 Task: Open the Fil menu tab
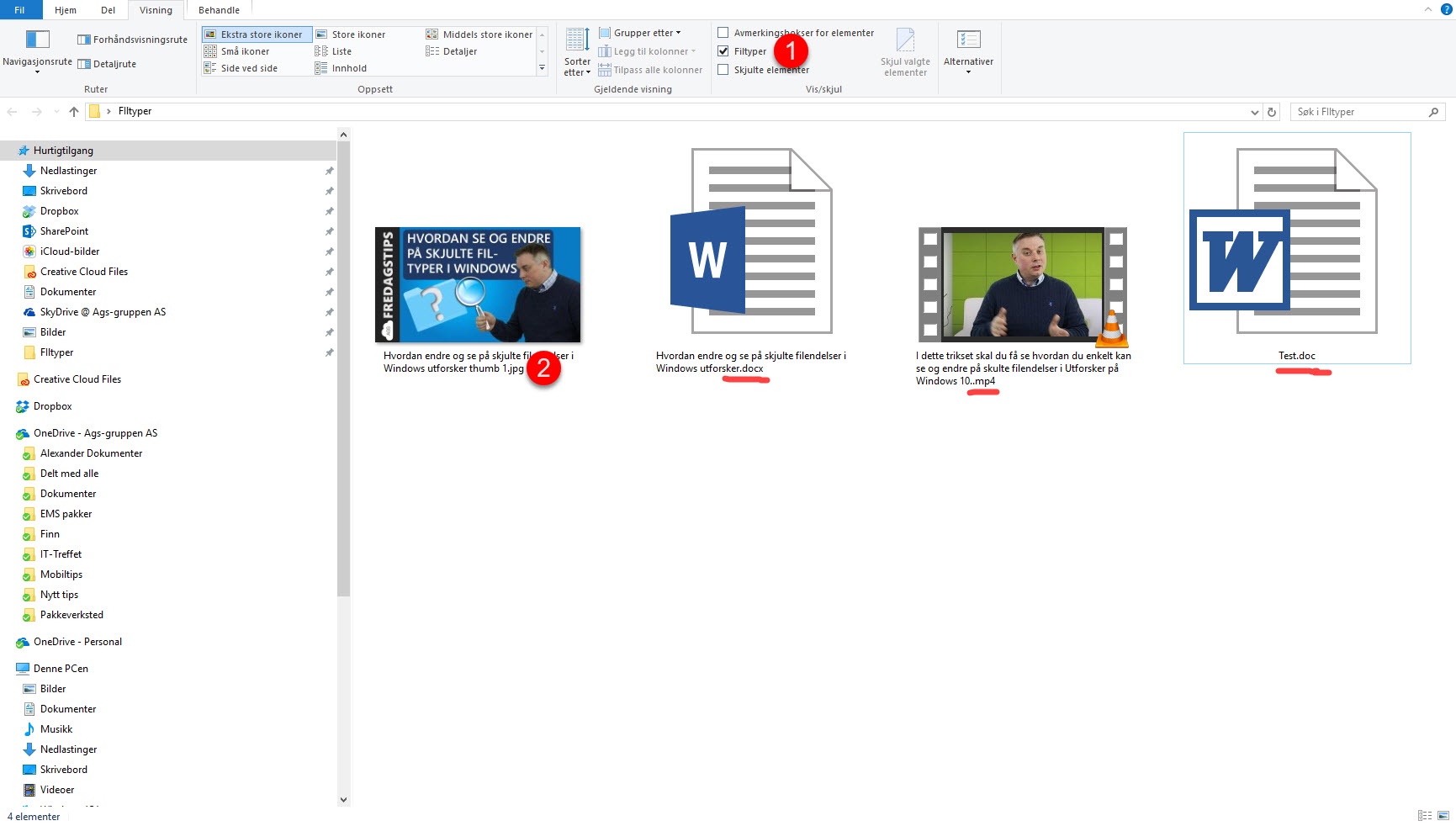pyautogui.click(x=19, y=10)
